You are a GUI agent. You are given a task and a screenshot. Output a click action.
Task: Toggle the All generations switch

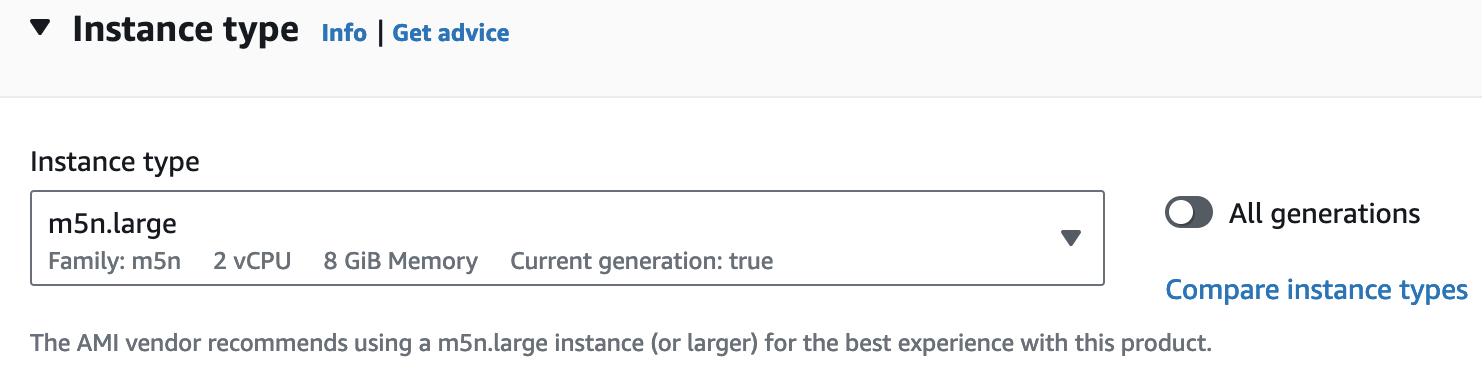1189,213
